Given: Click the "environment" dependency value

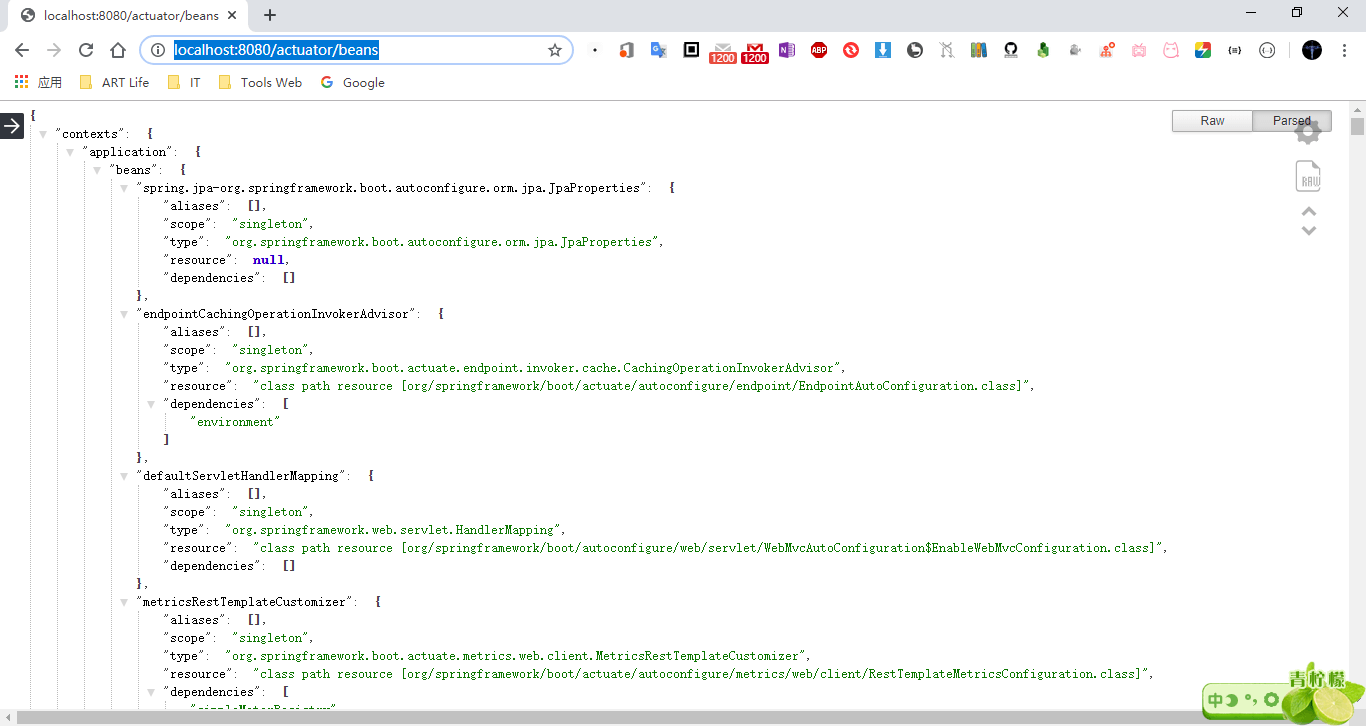Looking at the screenshot, I should point(234,422).
